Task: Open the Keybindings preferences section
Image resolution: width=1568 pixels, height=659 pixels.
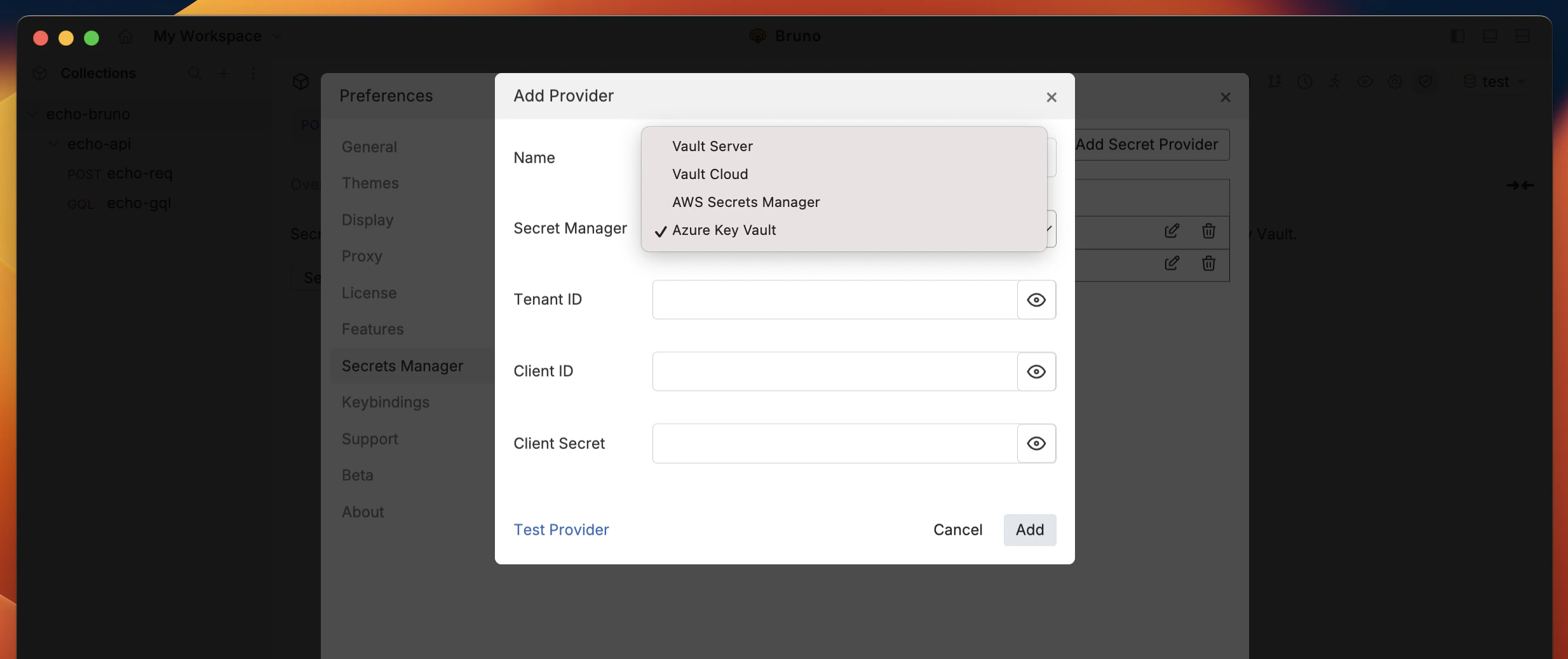Action: (386, 402)
